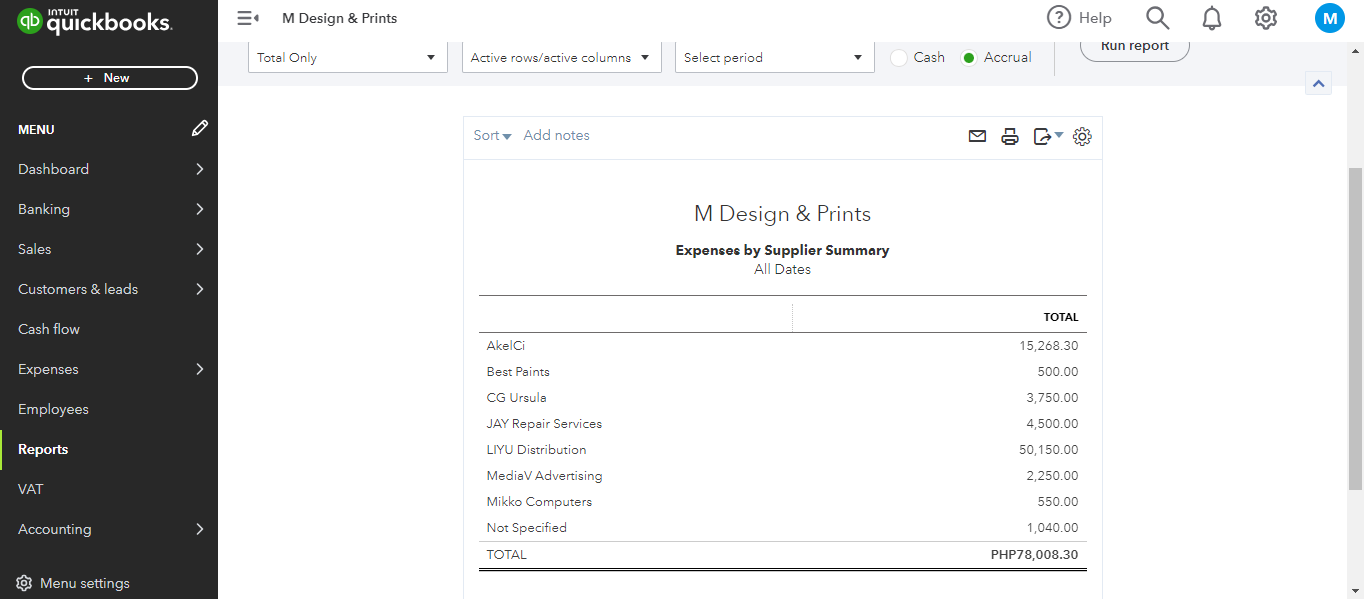Viewport: 1364px width, 599px height.
Task: Open the search magnifier in header
Action: (1157, 18)
